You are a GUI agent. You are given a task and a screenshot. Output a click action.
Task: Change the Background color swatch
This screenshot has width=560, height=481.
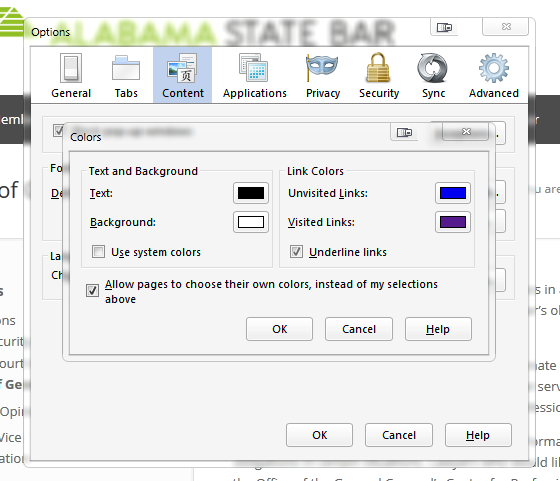click(251, 222)
